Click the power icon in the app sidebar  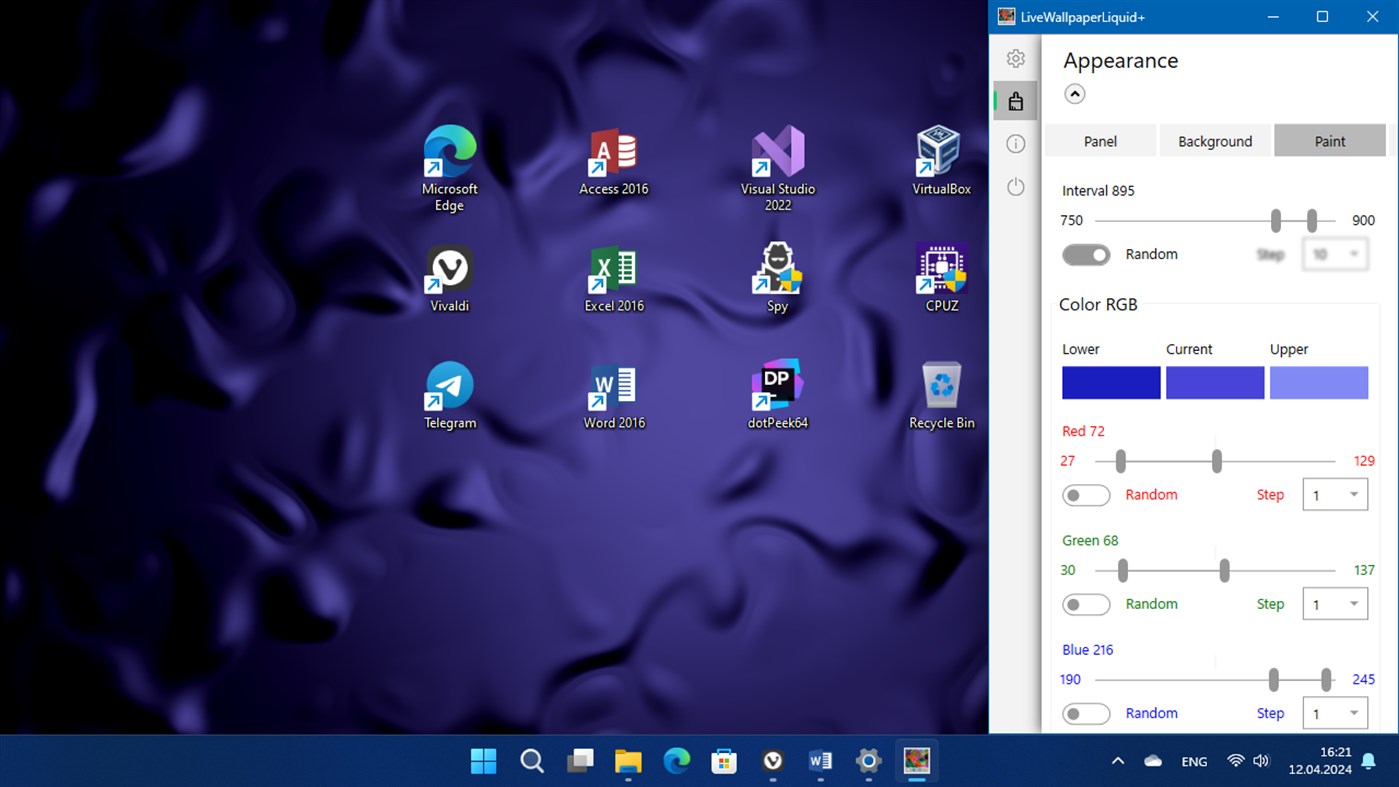(1015, 186)
